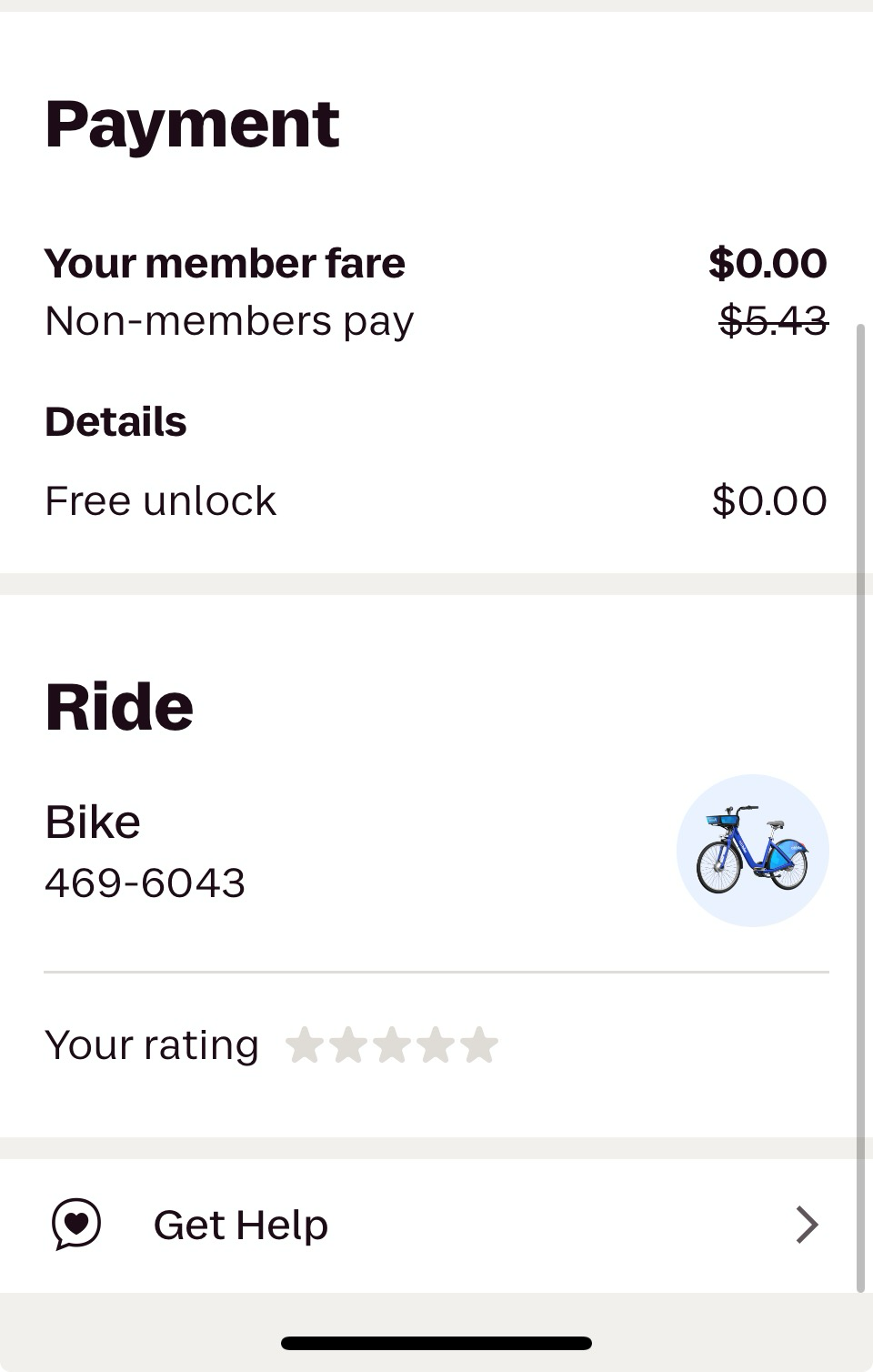Screen dimensions: 873x1372
Task: Tap the Your member fare label
Action: click(x=225, y=263)
